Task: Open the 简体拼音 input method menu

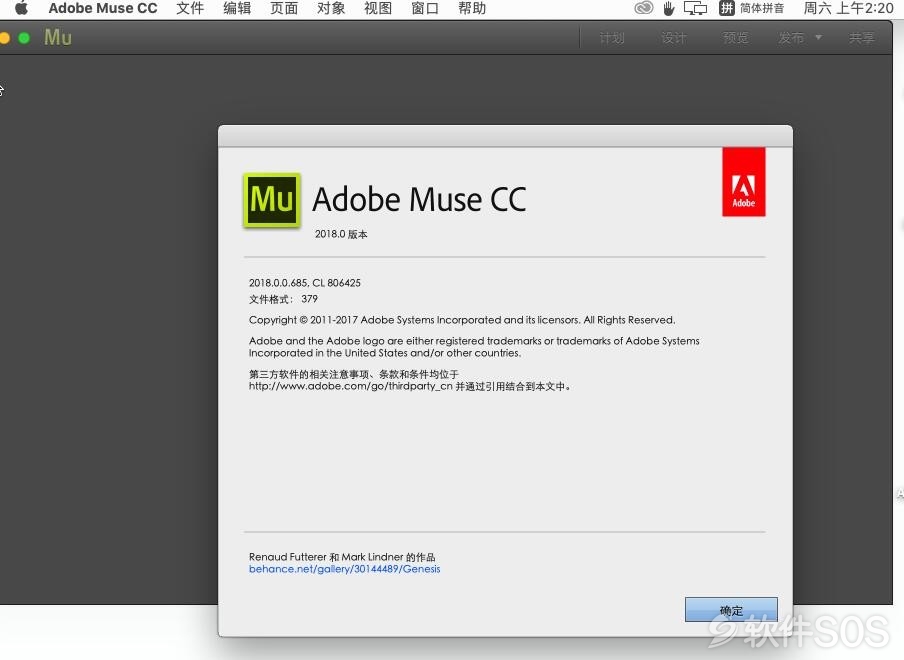Action: 752,8
